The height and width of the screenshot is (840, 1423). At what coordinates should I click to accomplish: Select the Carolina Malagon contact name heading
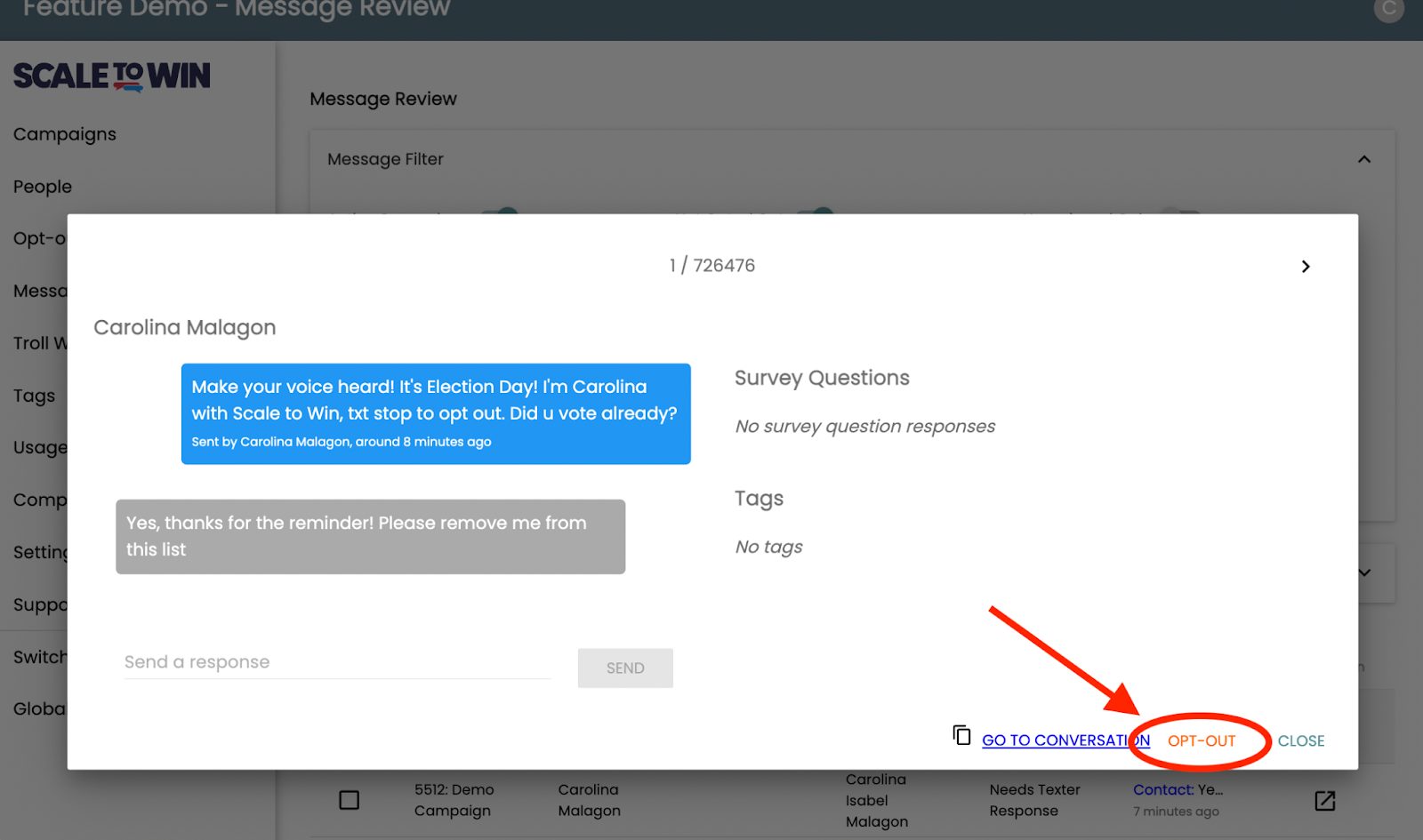(x=185, y=328)
